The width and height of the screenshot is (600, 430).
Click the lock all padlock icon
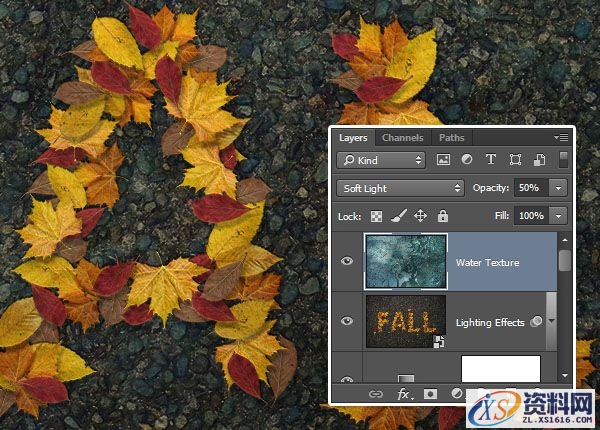[x=442, y=216]
